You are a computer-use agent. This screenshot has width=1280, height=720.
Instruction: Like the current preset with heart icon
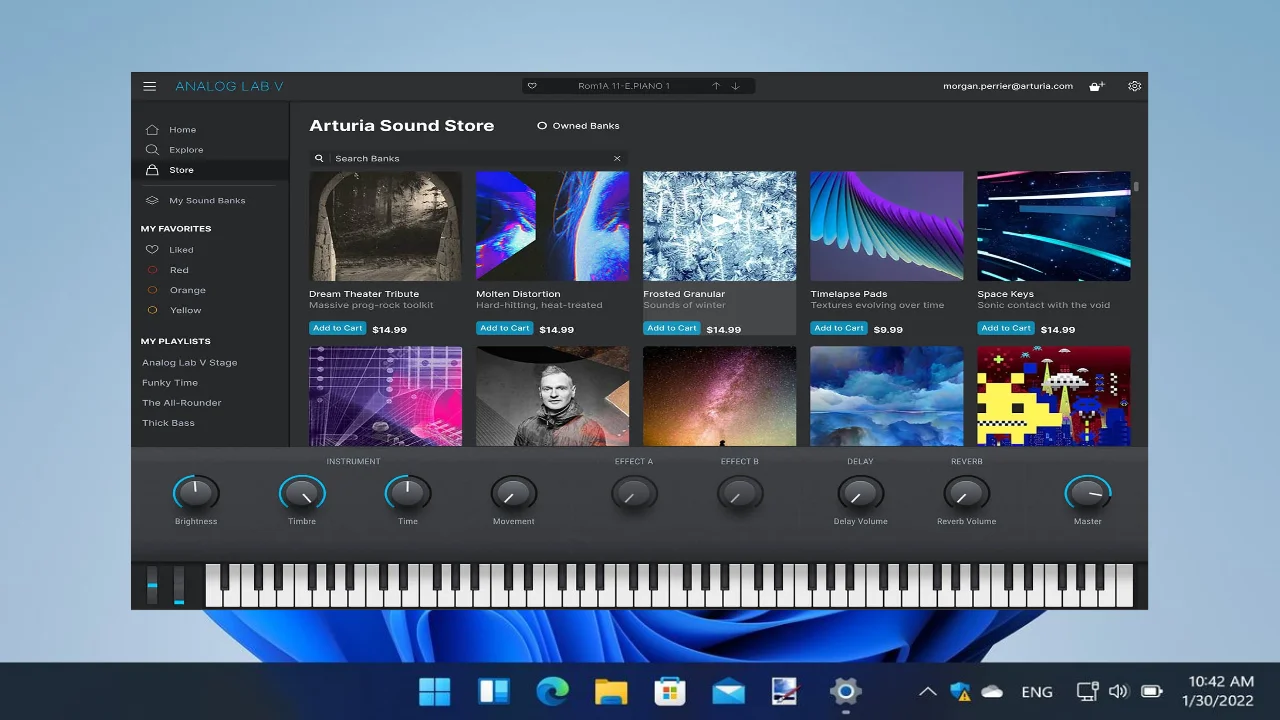pyautogui.click(x=532, y=86)
